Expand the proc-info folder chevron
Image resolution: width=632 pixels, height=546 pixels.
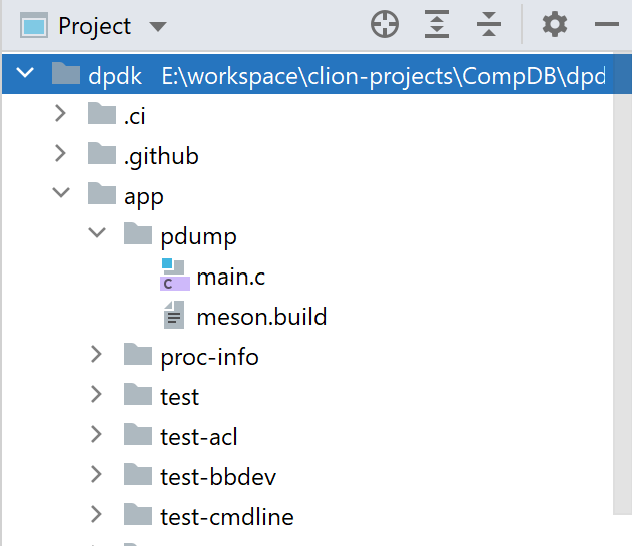96,354
